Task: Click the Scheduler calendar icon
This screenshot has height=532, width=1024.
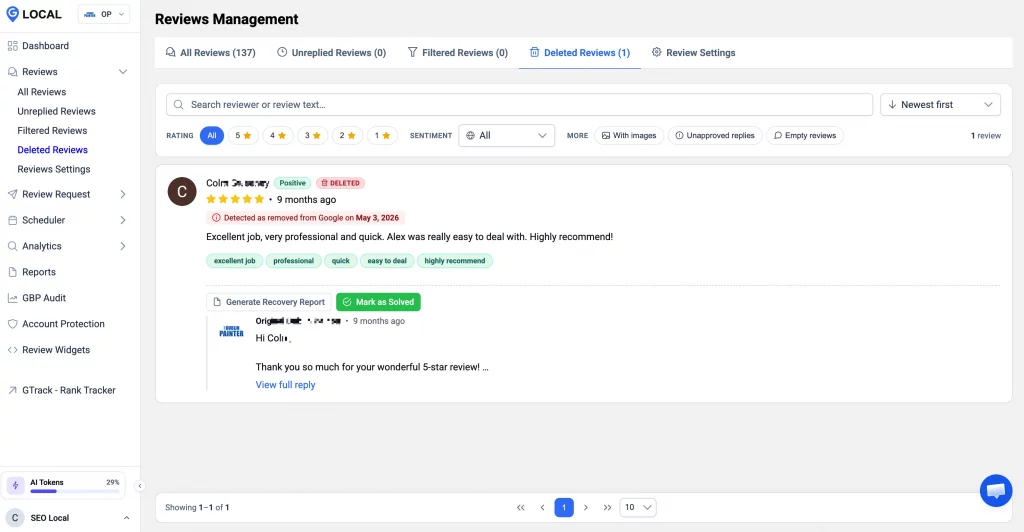Action: point(12,221)
